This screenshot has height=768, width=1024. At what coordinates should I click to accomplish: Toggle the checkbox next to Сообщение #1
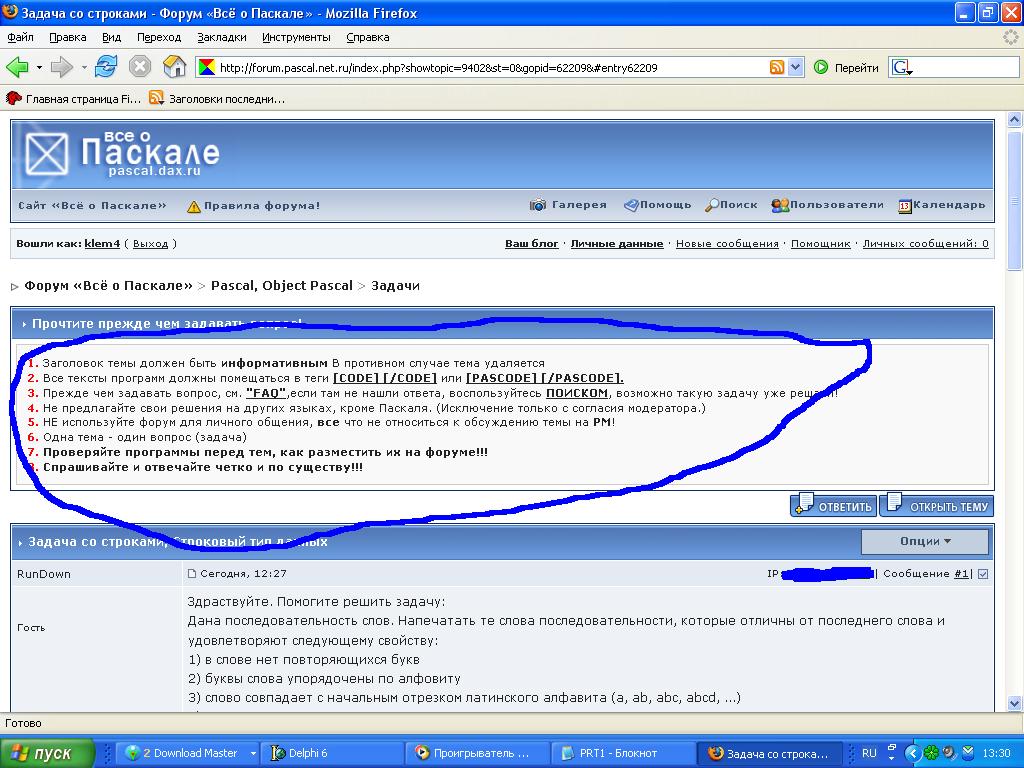[x=982, y=574]
